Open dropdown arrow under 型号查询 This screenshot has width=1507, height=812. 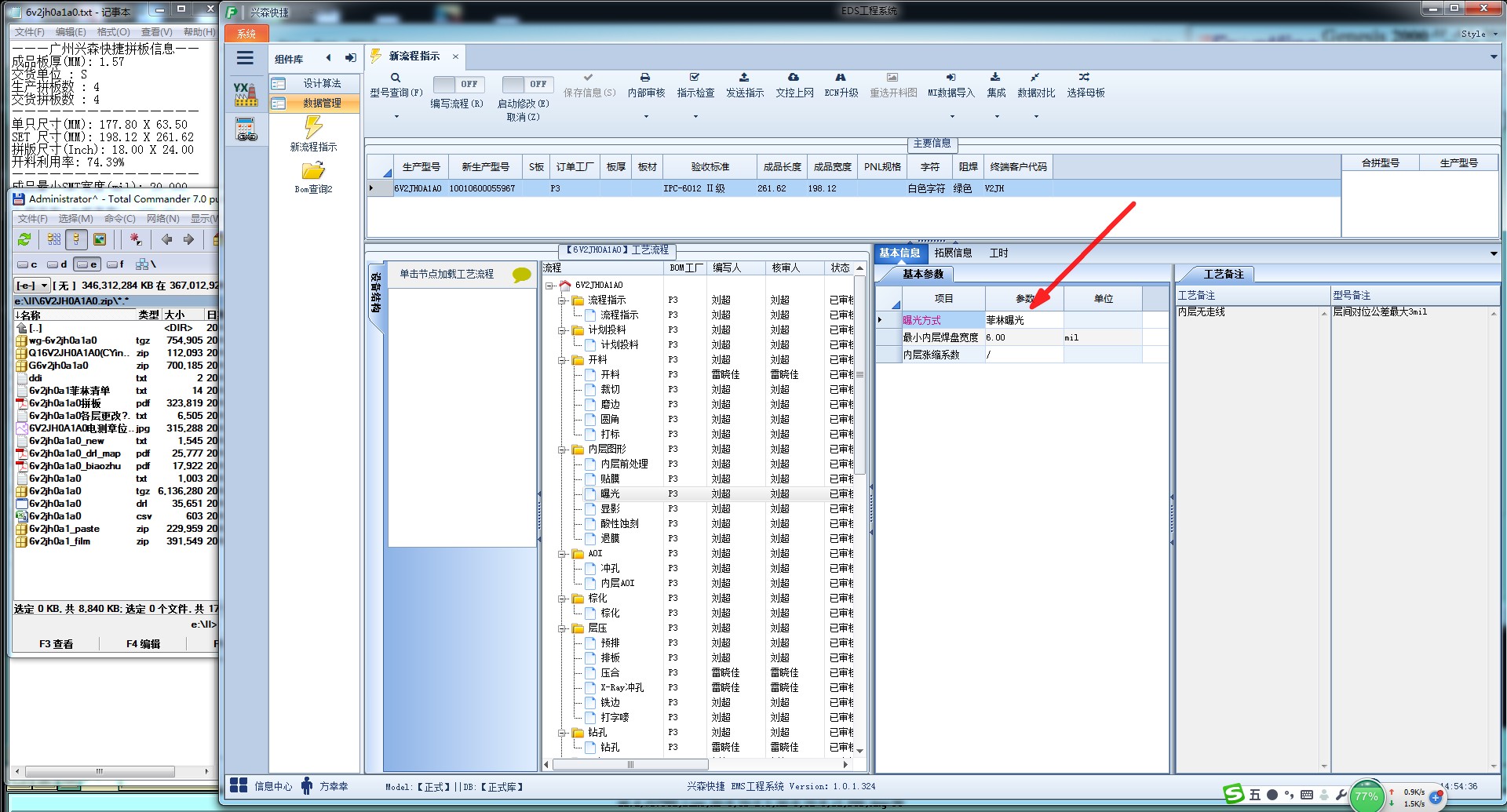tap(396, 117)
